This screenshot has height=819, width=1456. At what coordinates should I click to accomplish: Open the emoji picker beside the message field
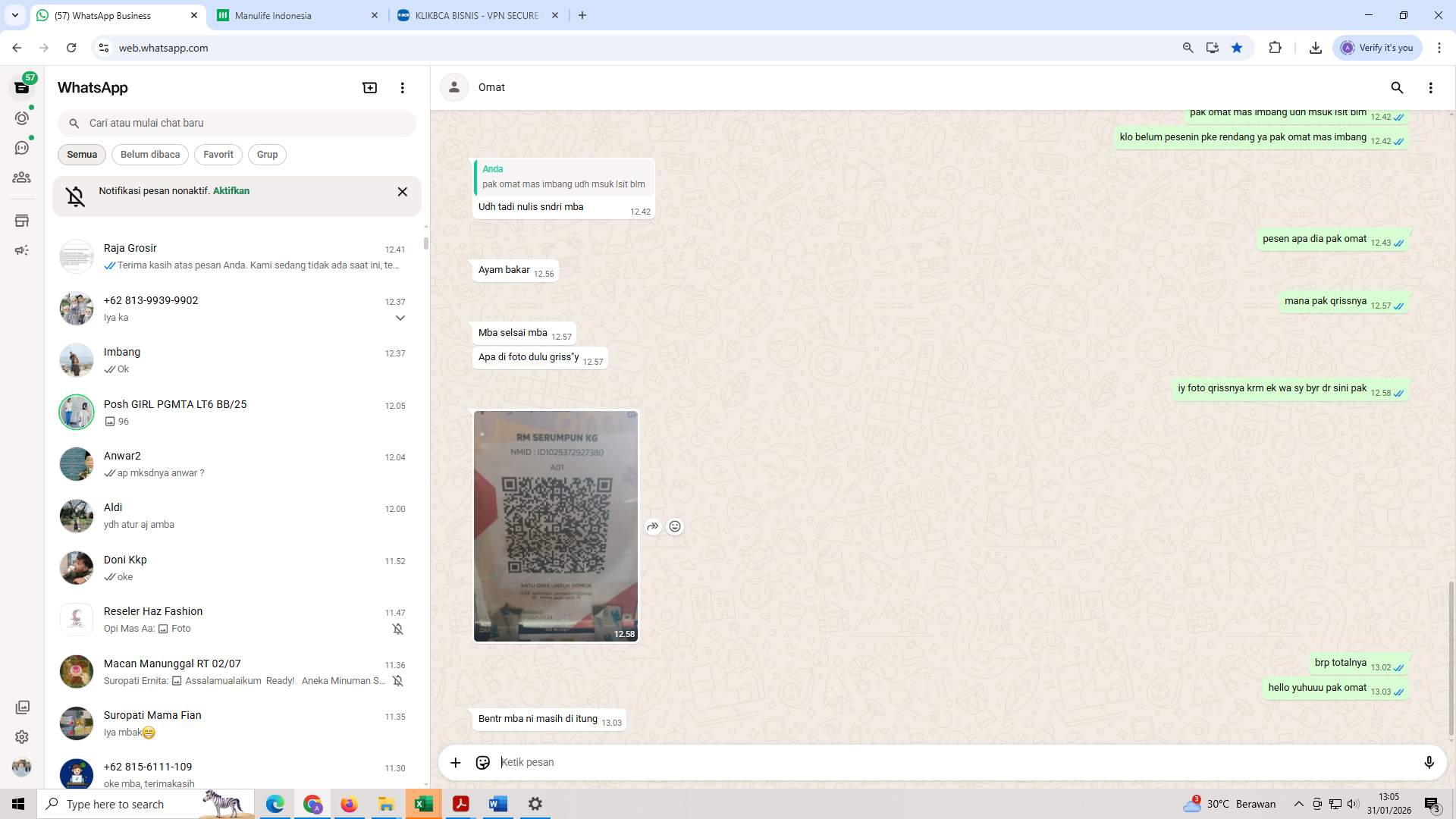pos(483,762)
